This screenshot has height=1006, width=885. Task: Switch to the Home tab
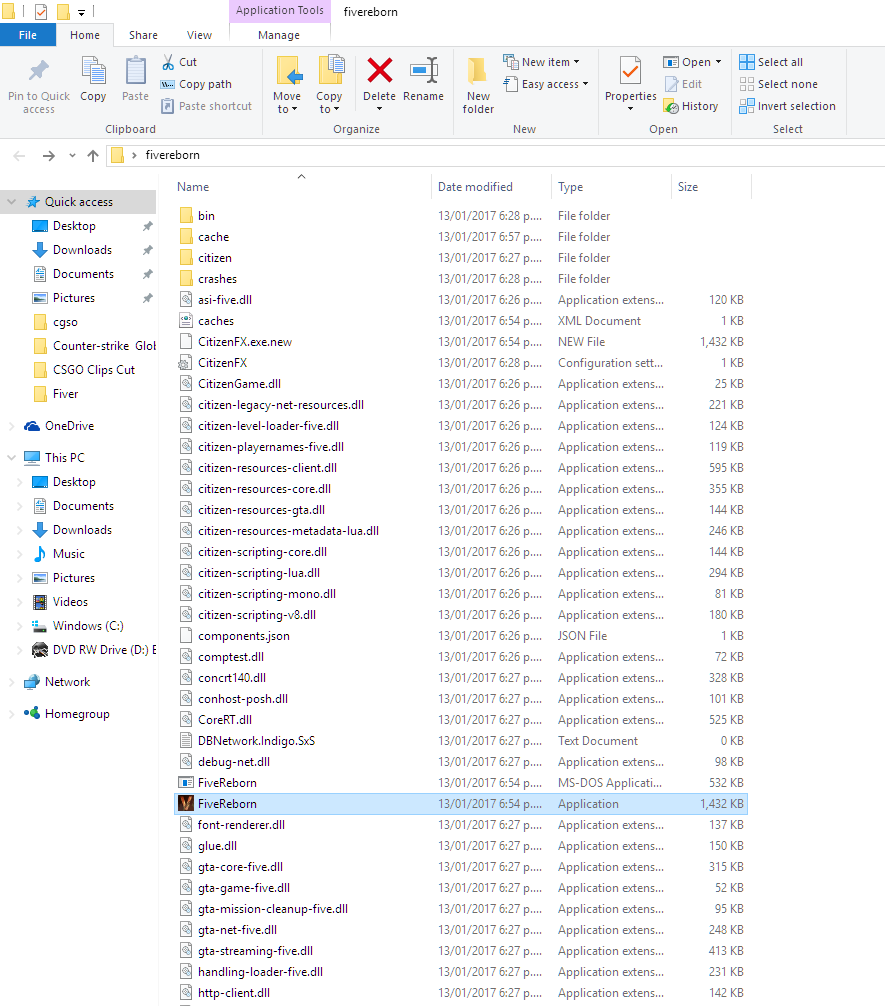click(x=85, y=35)
